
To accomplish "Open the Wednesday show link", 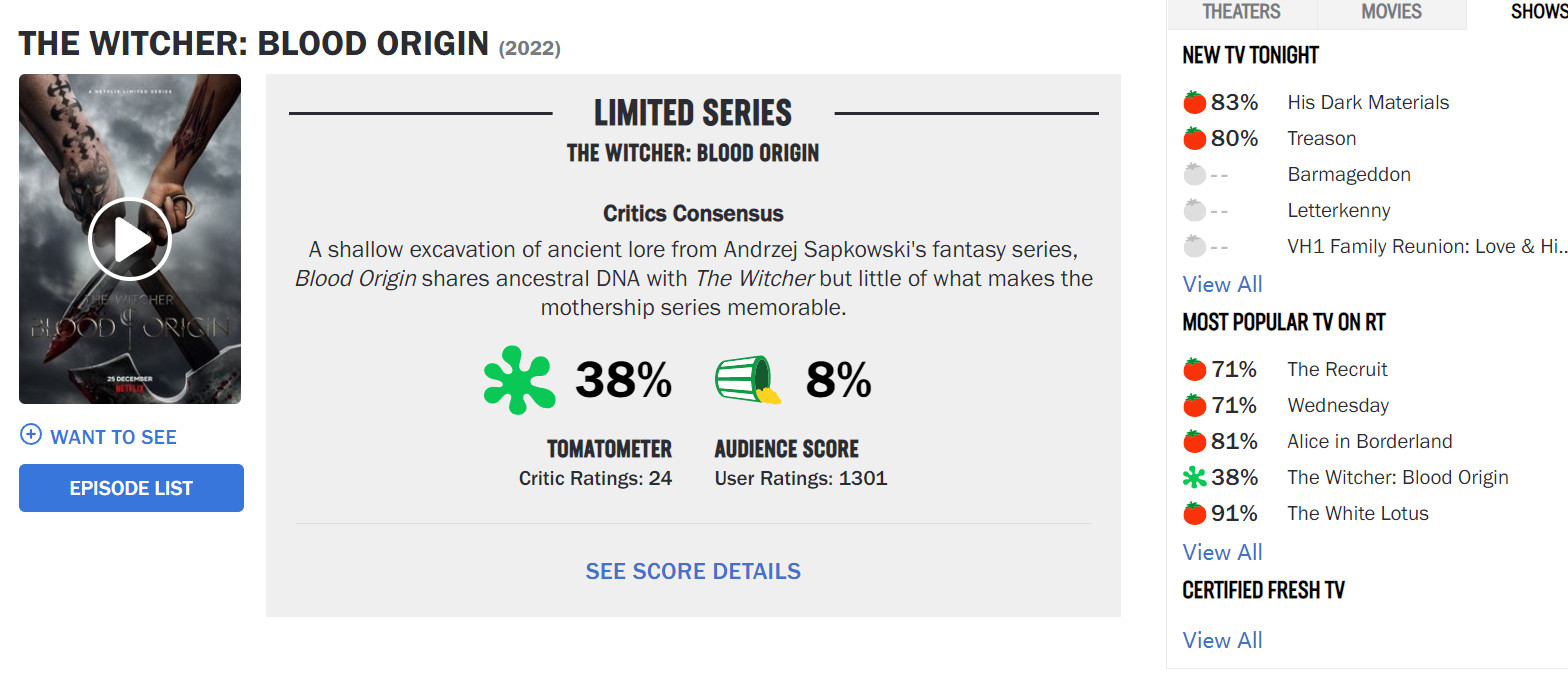I will (x=1338, y=405).
